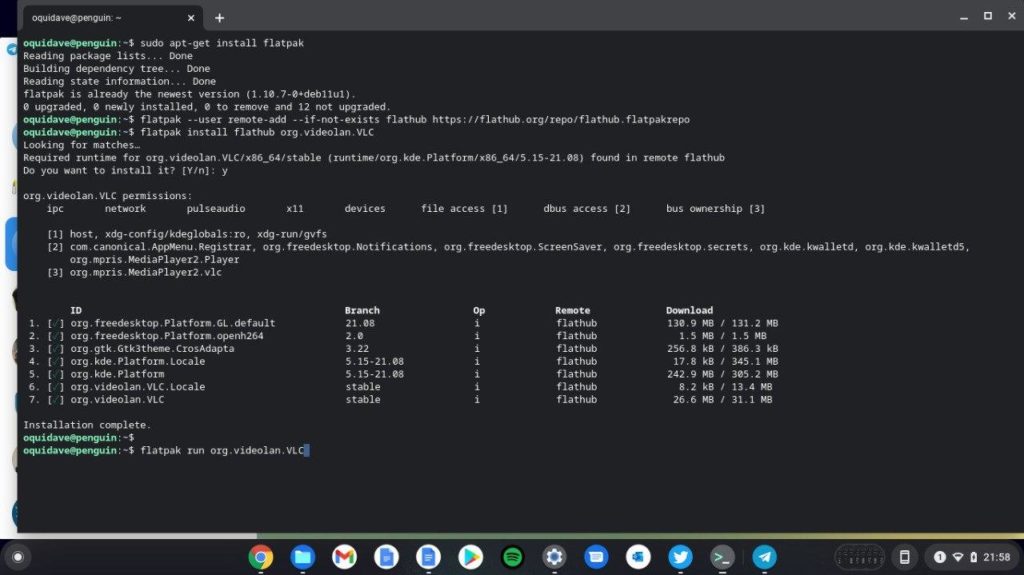Click the 'Installation complete.' line
Screen dimensions: 1024x575
pos(87,425)
